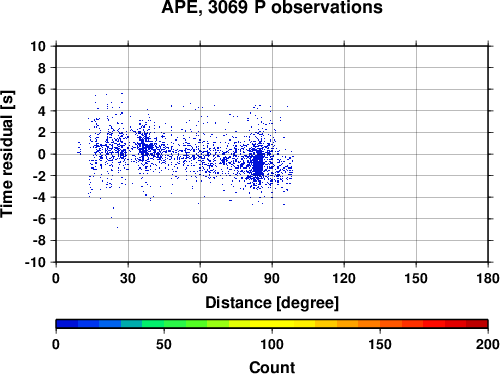Click the x-axis tick label '60'

[200, 278]
